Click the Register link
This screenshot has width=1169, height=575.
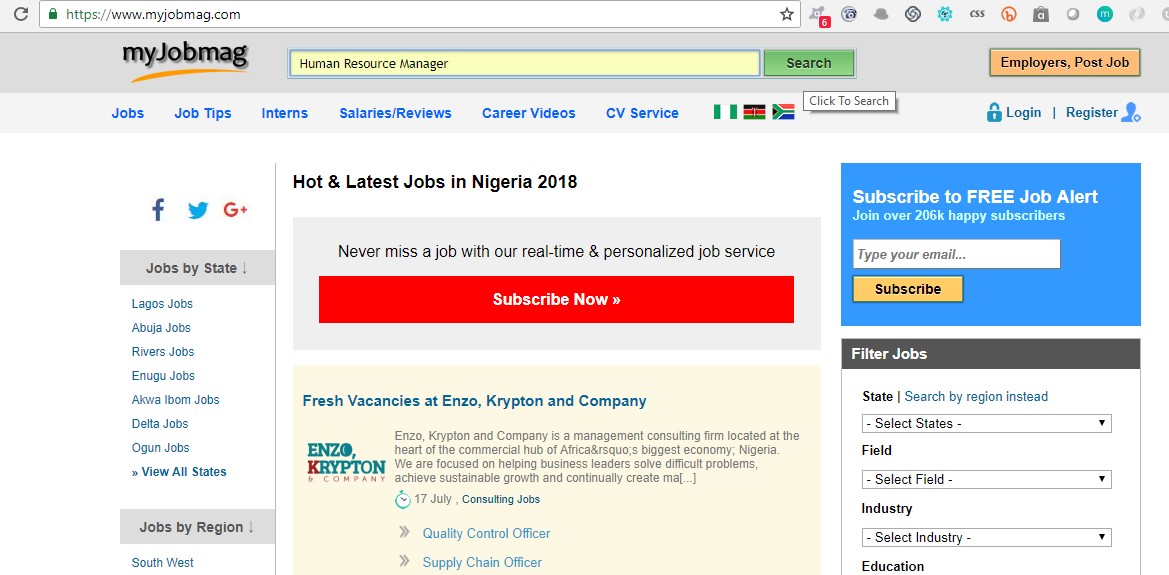(1091, 113)
